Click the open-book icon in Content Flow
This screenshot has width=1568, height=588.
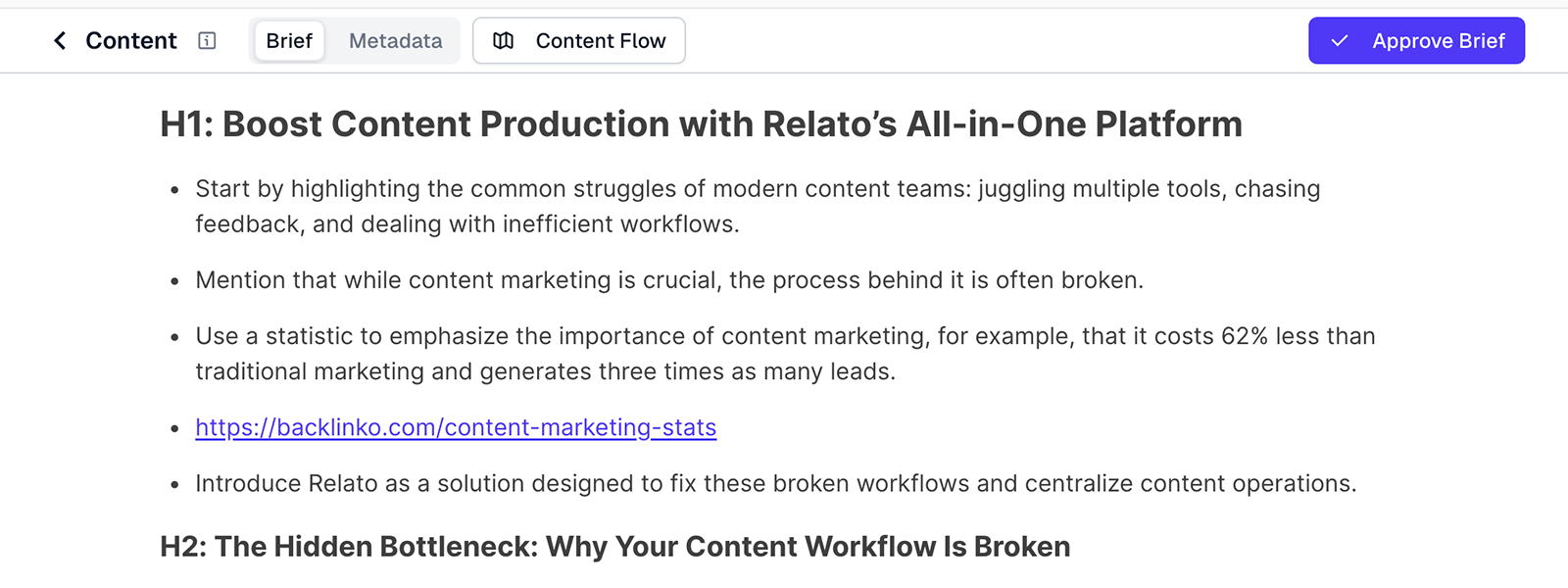[504, 41]
